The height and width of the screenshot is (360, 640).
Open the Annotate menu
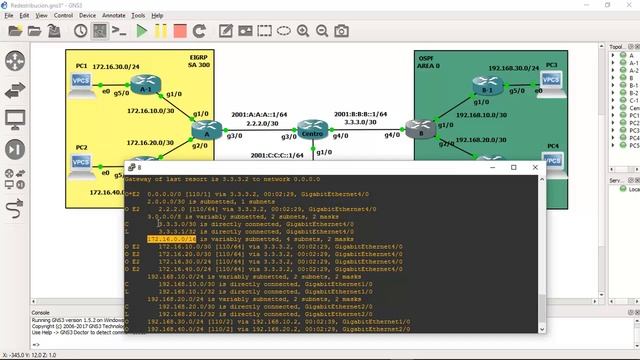113,16
